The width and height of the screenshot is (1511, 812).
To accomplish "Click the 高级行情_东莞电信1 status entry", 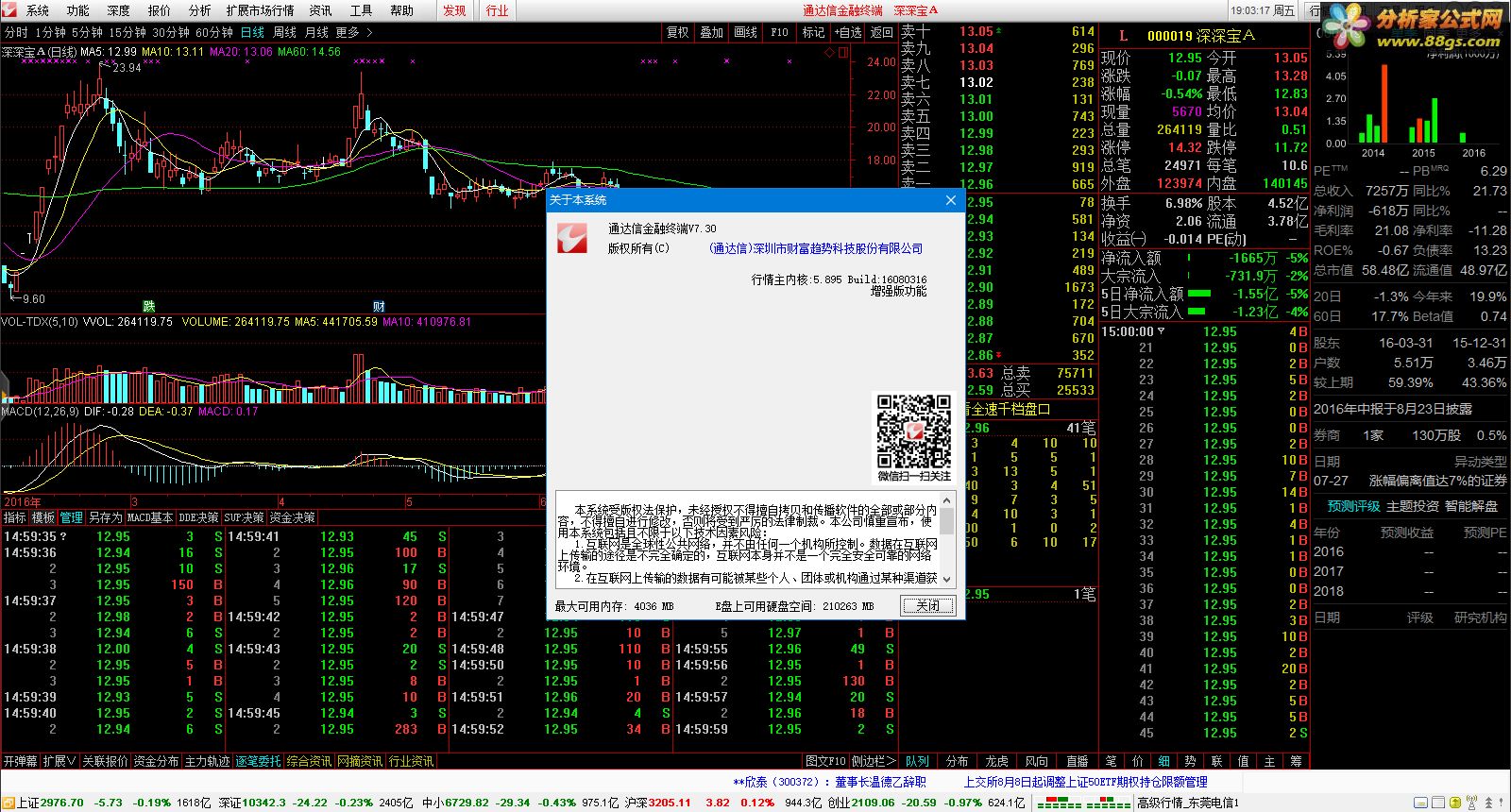I will click(x=1187, y=803).
